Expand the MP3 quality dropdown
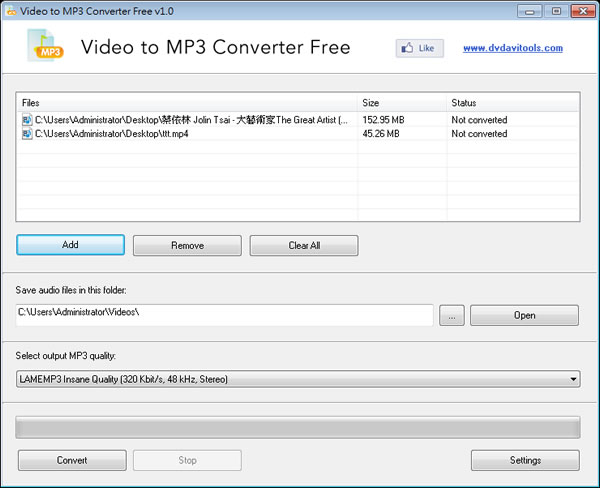 573,379
